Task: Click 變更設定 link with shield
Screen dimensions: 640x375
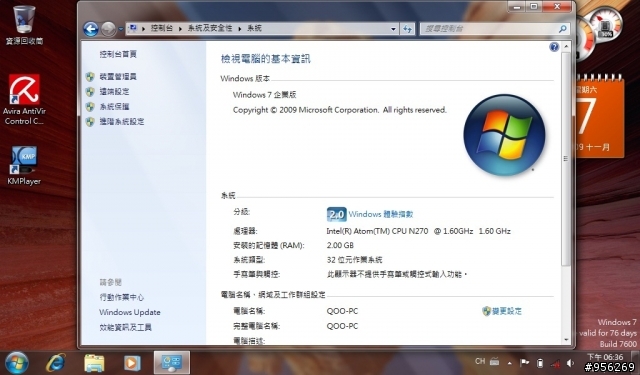Action: coord(502,311)
